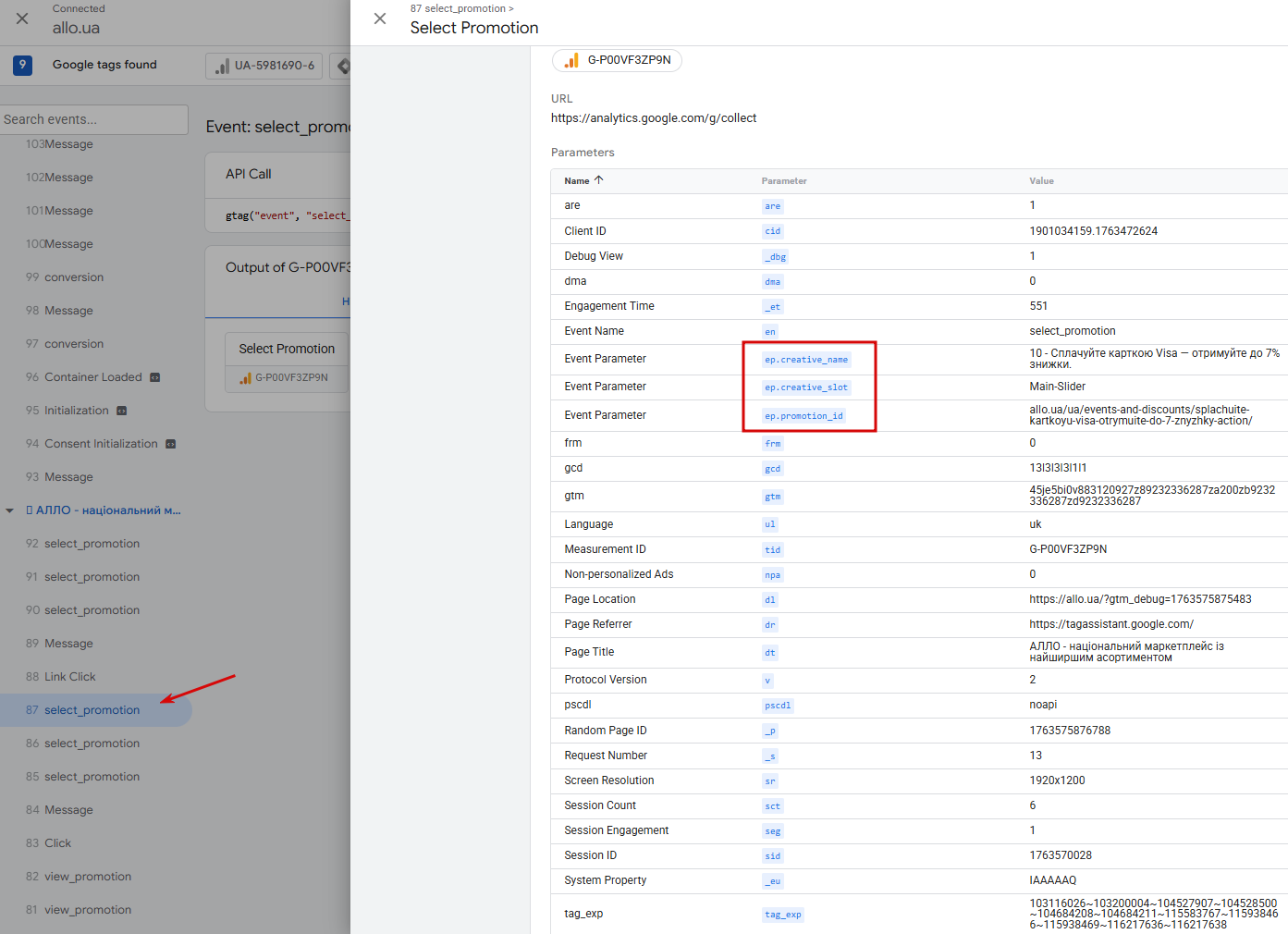Click the Value column header
The height and width of the screenshot is (934, 1288).
[1041, 181]
